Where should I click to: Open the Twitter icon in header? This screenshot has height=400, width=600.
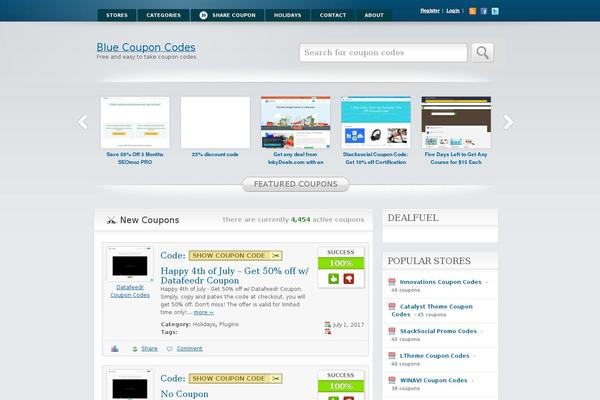(495, 11)
